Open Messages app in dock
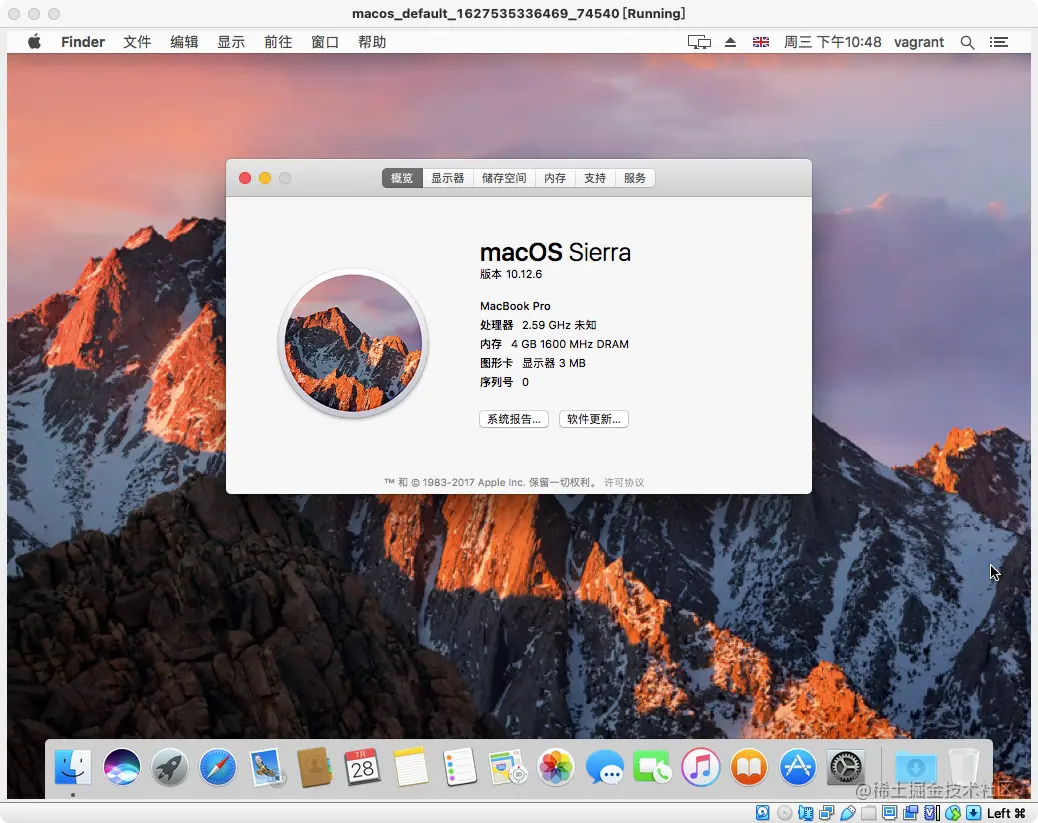 (604, 768)
